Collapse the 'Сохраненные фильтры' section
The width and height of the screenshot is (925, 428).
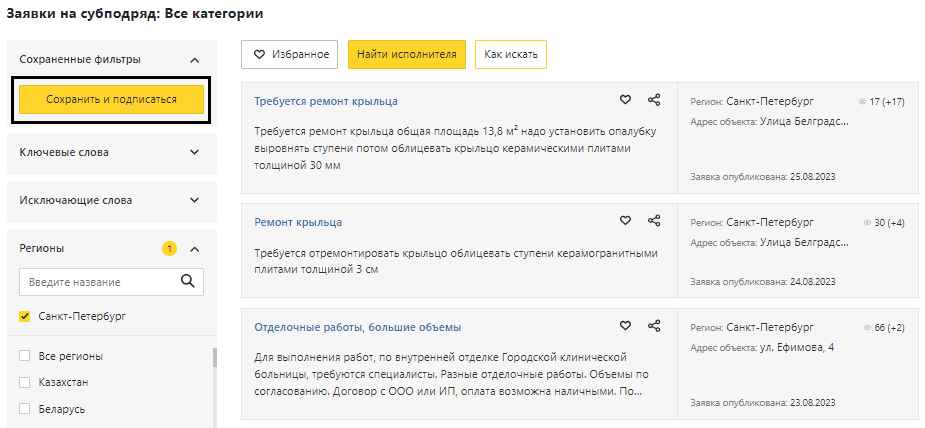(x=194, y=60)
